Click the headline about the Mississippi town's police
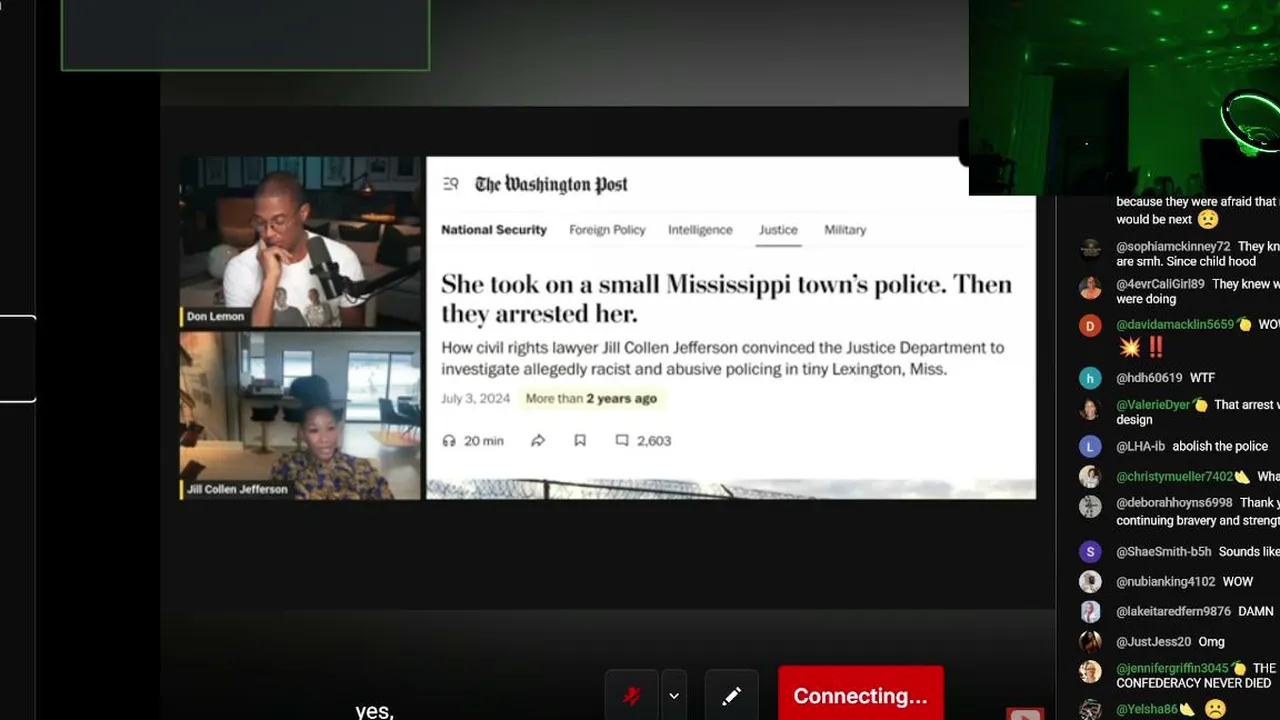The width and height of the screenshot is (1280, 720). coord(727,298)
